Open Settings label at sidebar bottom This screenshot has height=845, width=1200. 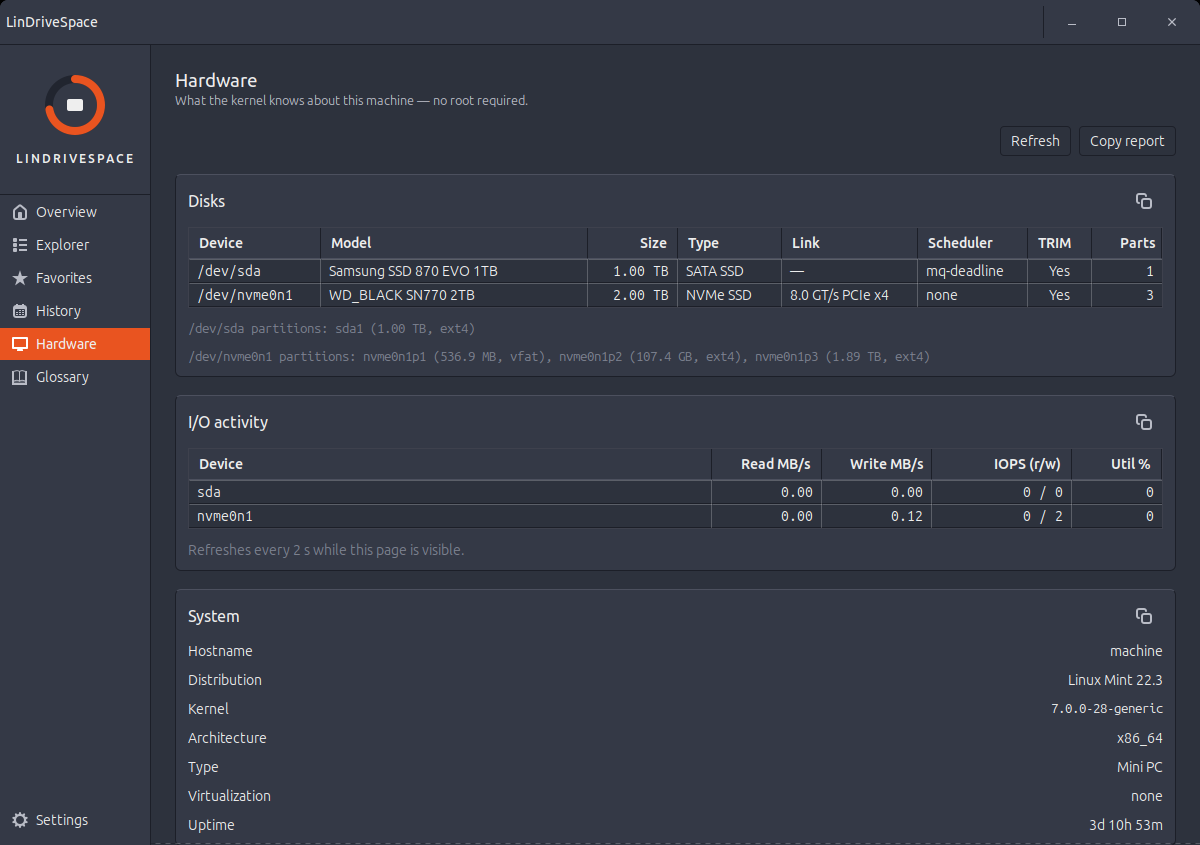62,820
